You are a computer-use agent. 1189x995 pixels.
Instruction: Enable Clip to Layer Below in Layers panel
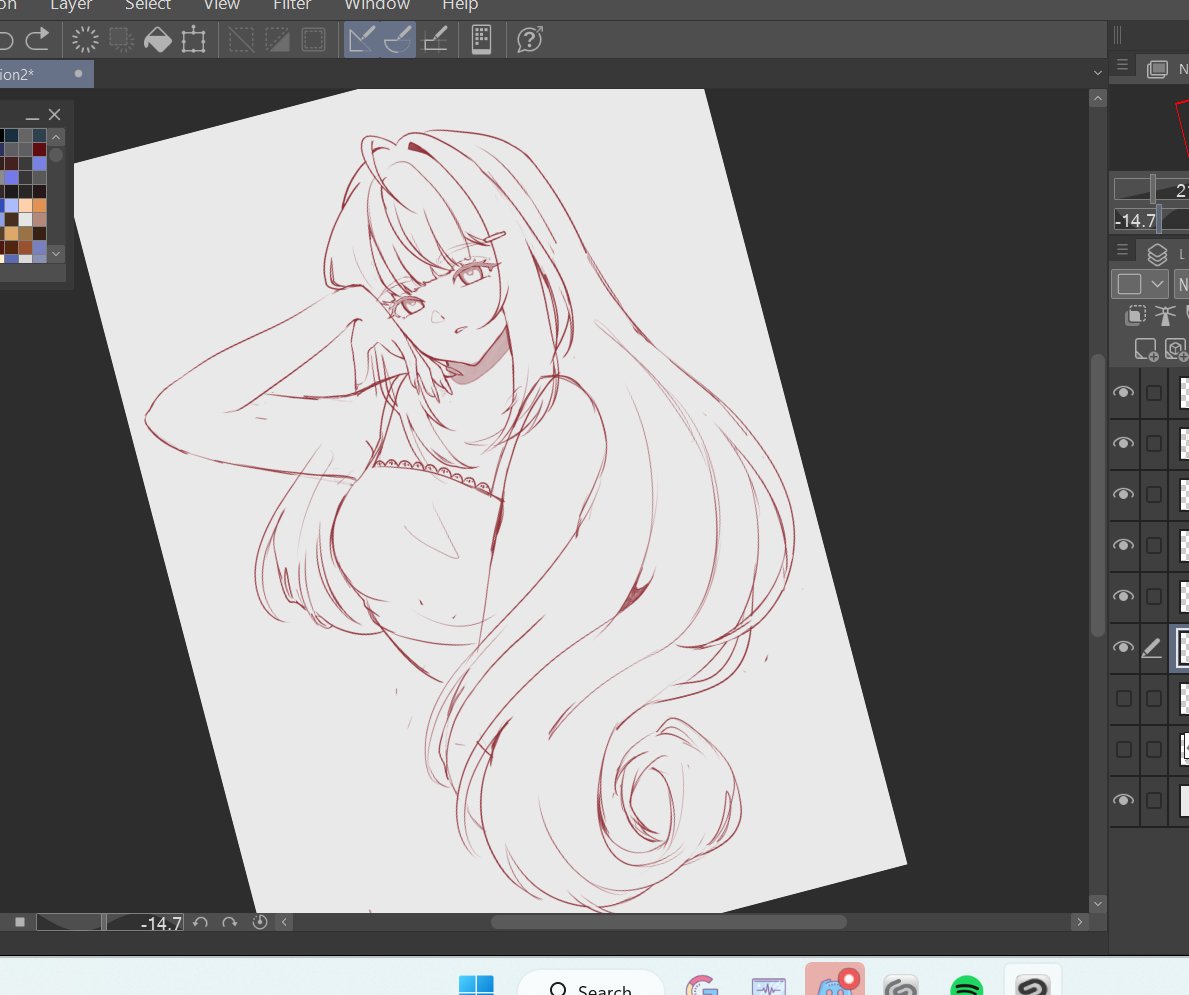pos(1136,314)
